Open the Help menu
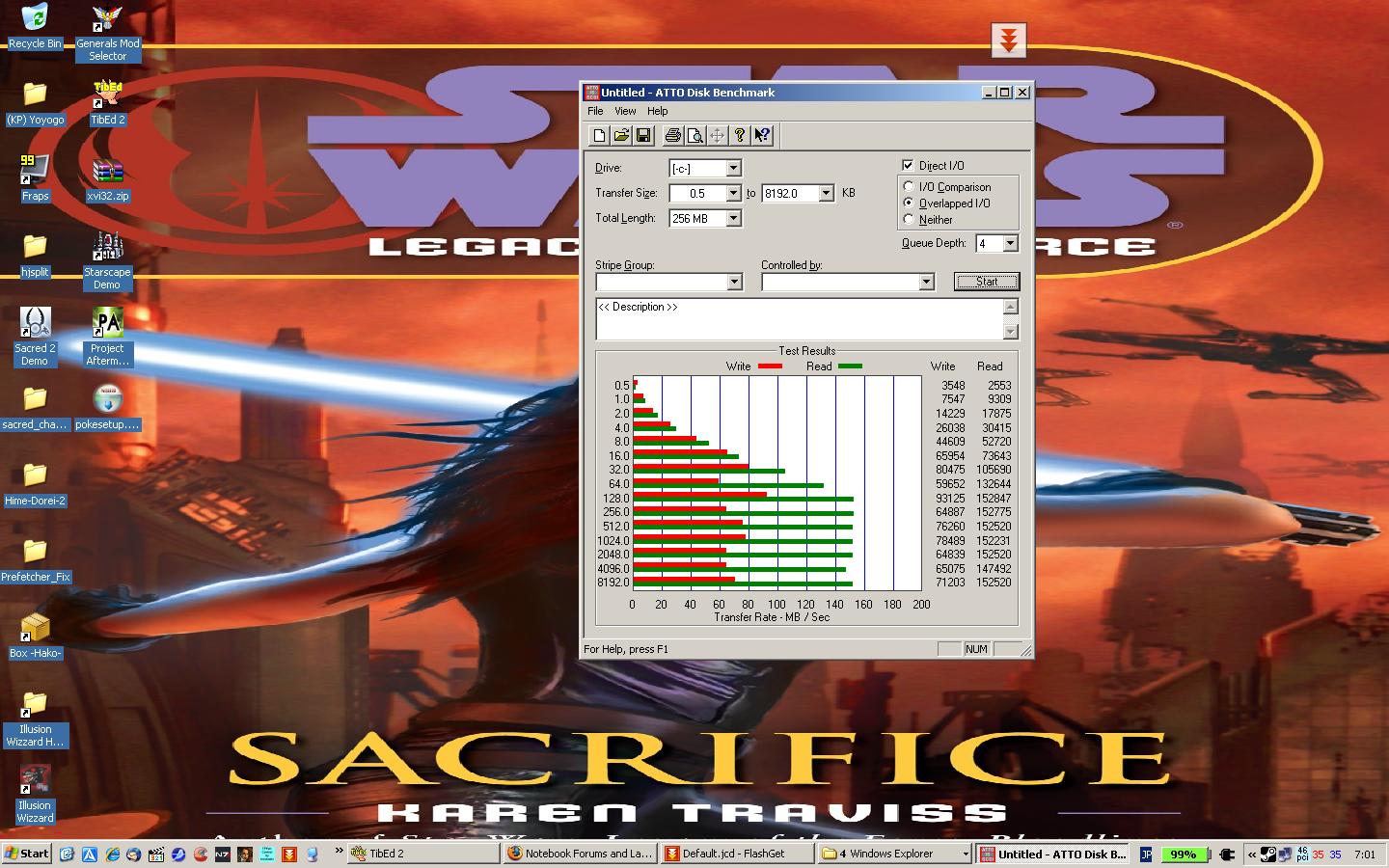The image size is (1389, 868). tap(657, 111)
